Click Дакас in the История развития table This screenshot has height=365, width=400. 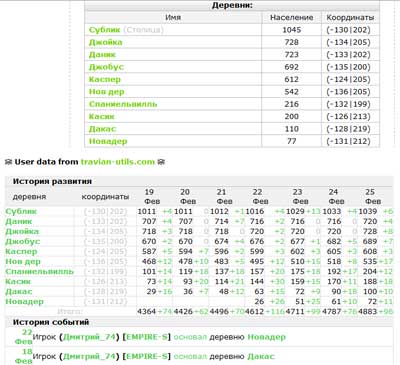click(x=19, y=291)
